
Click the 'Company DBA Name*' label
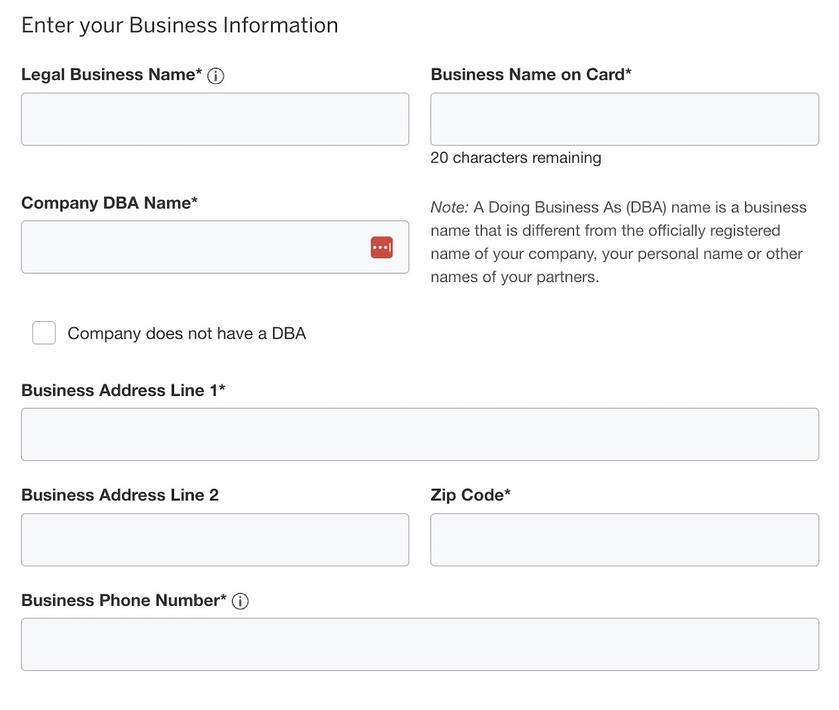coord(109,203)
